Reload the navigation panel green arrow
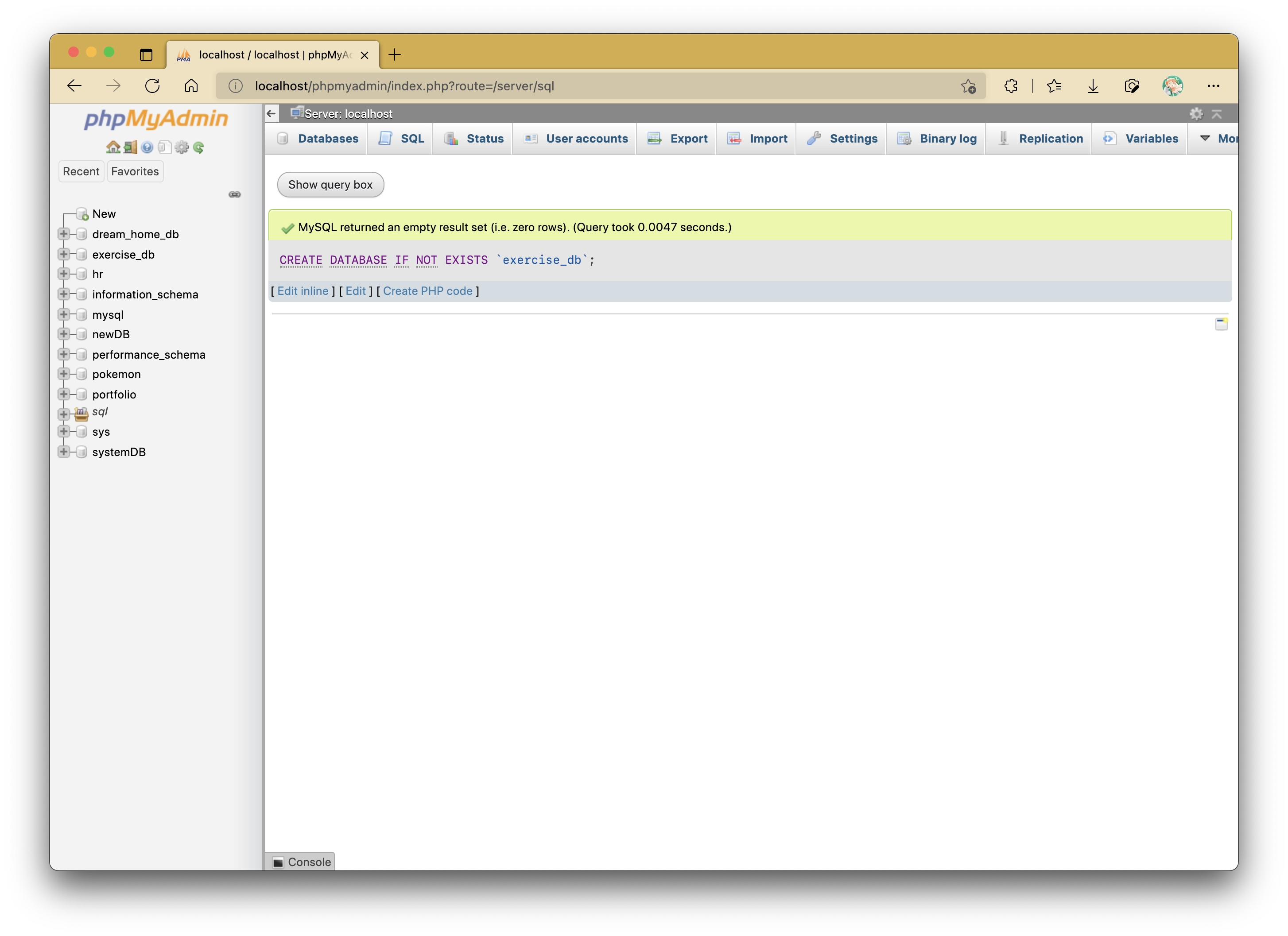Screen dimensions: 1288x936 coord(198,147)
